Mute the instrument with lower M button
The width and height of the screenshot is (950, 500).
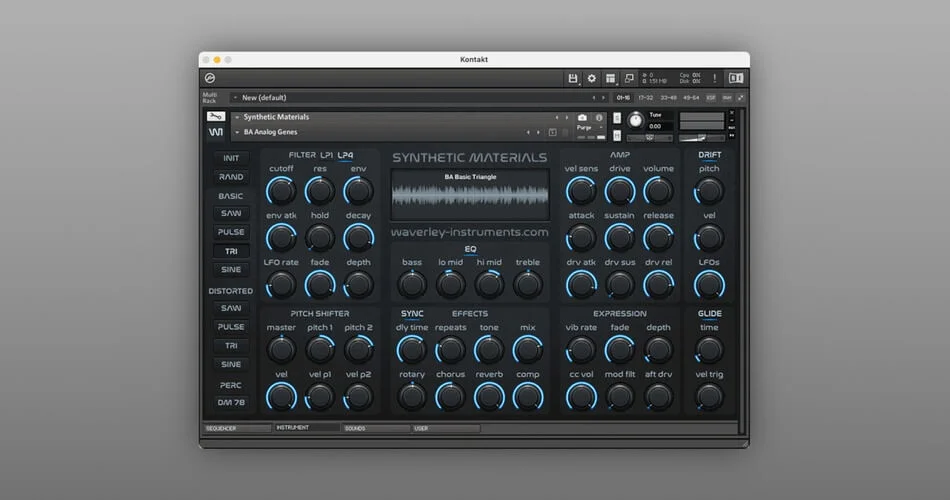(617, 136)
